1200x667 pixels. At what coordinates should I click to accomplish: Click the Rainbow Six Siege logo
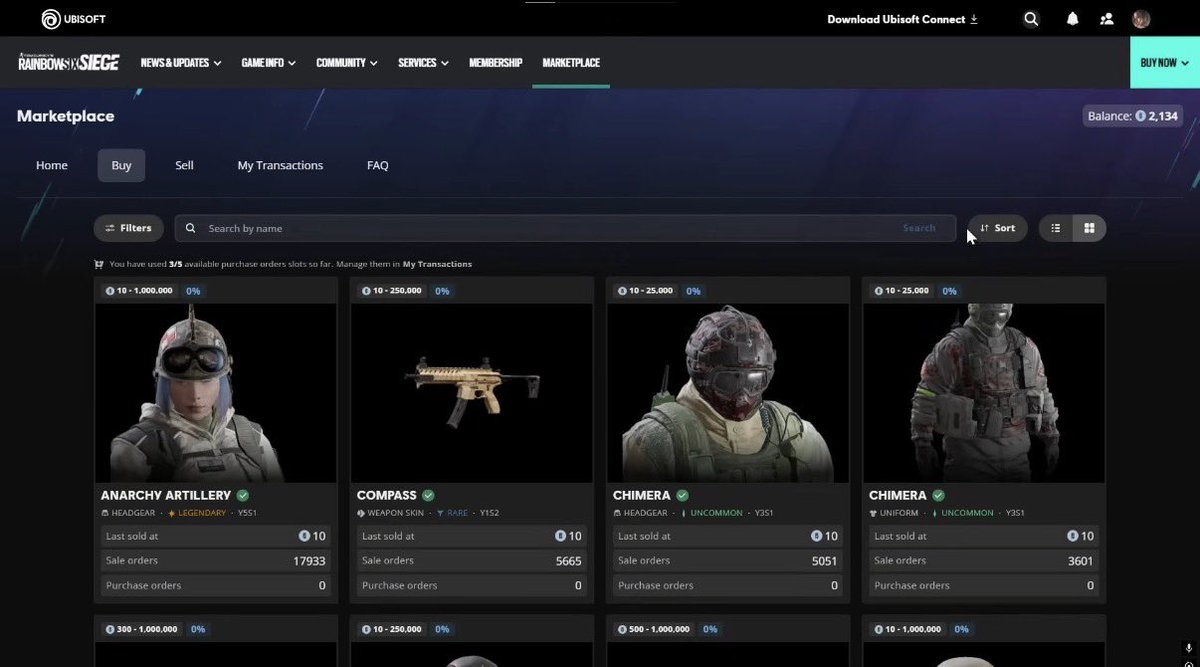[x=68, y=62]
